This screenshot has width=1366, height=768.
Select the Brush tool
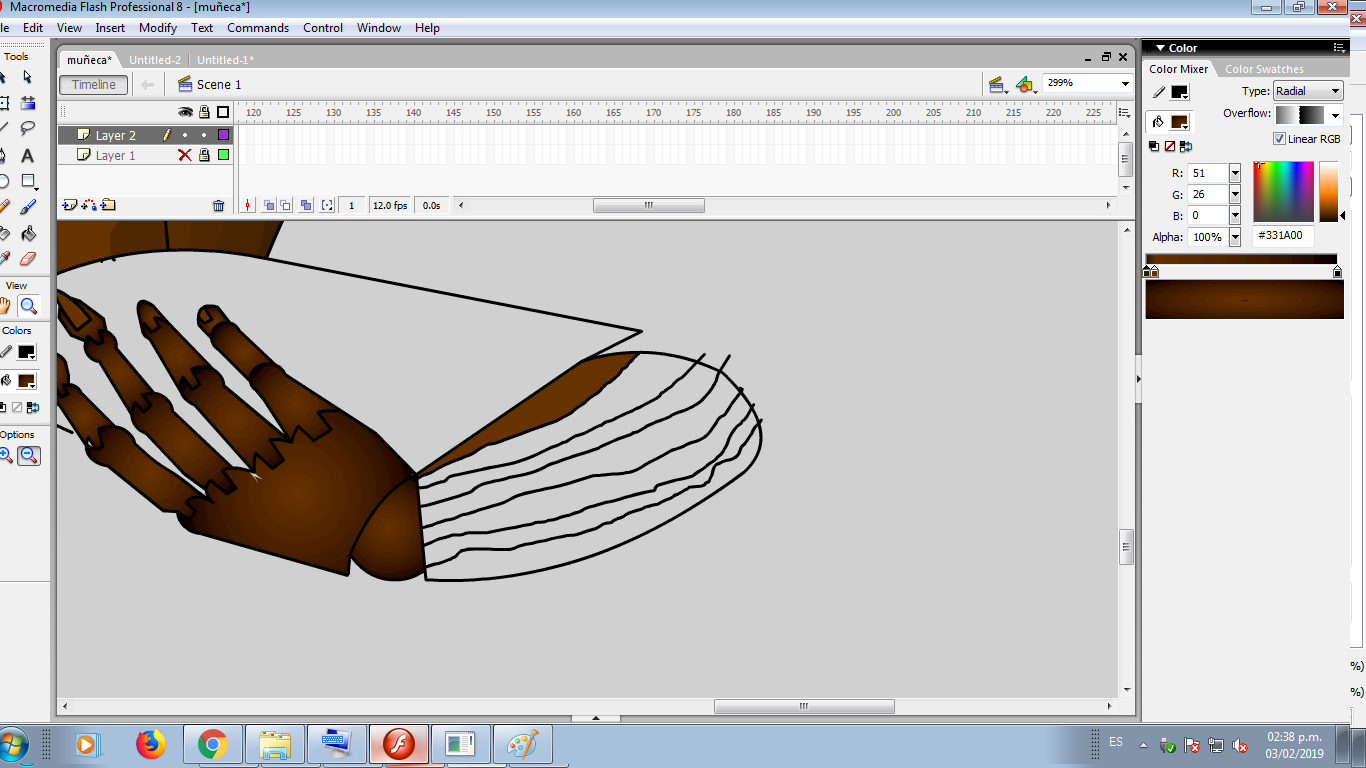[28, 207]
